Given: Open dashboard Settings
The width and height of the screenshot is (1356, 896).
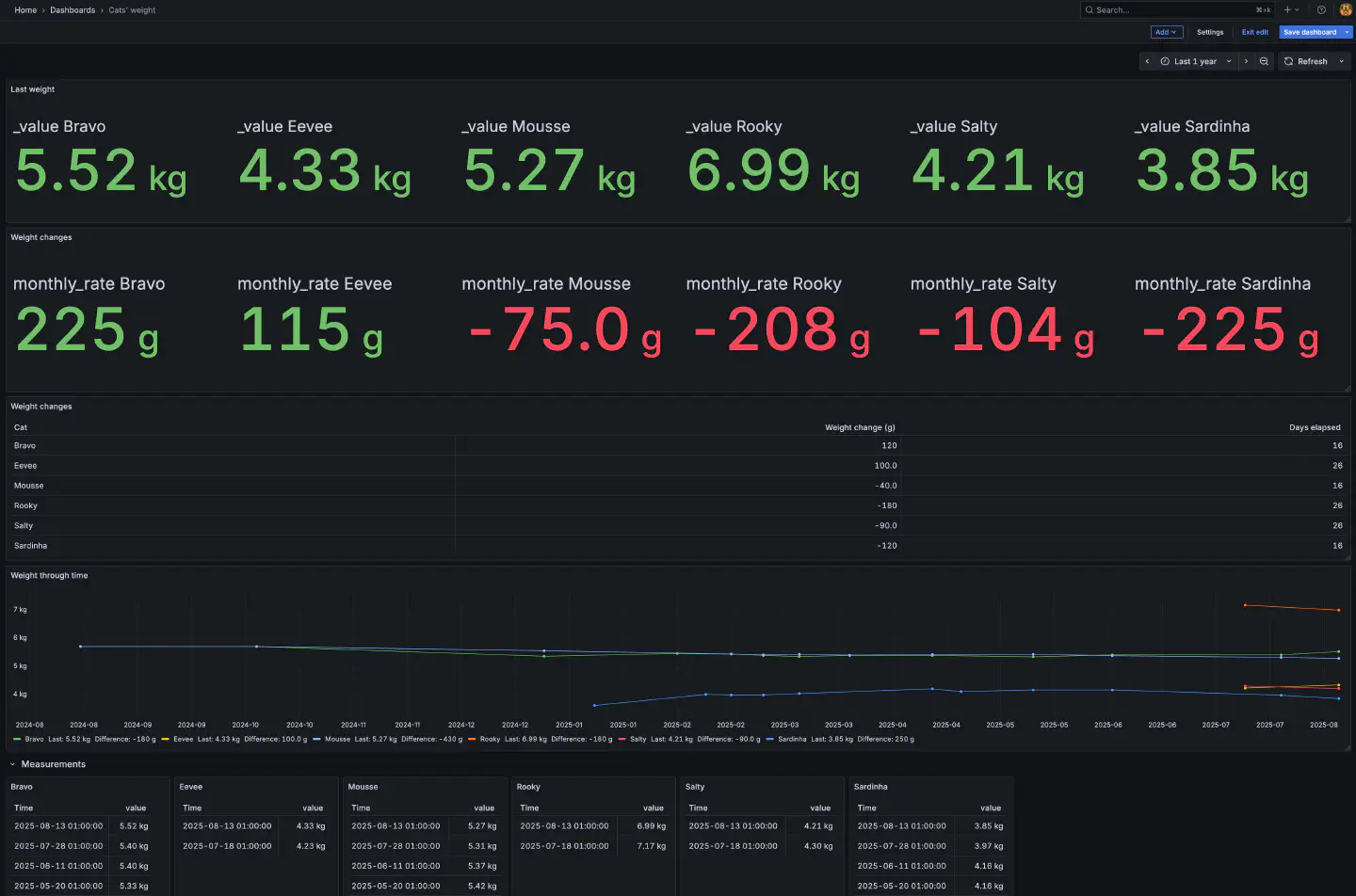Looking at the screenshot, I should 1210,32.
